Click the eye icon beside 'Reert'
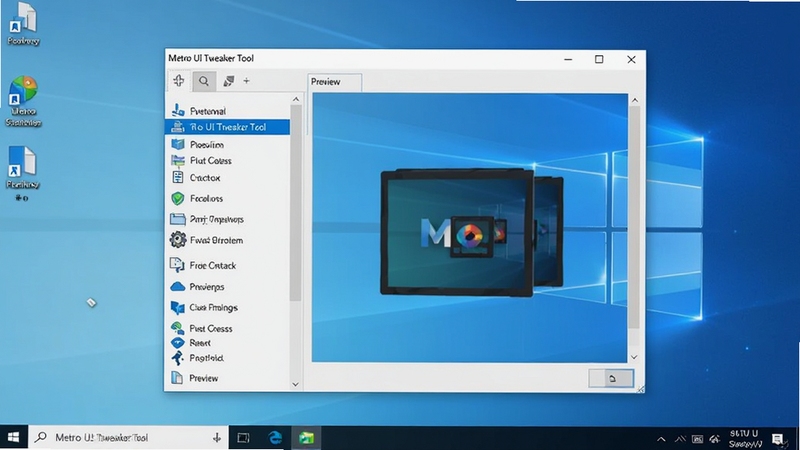Screen dimensions: 800x450 (x=178, y=343)
